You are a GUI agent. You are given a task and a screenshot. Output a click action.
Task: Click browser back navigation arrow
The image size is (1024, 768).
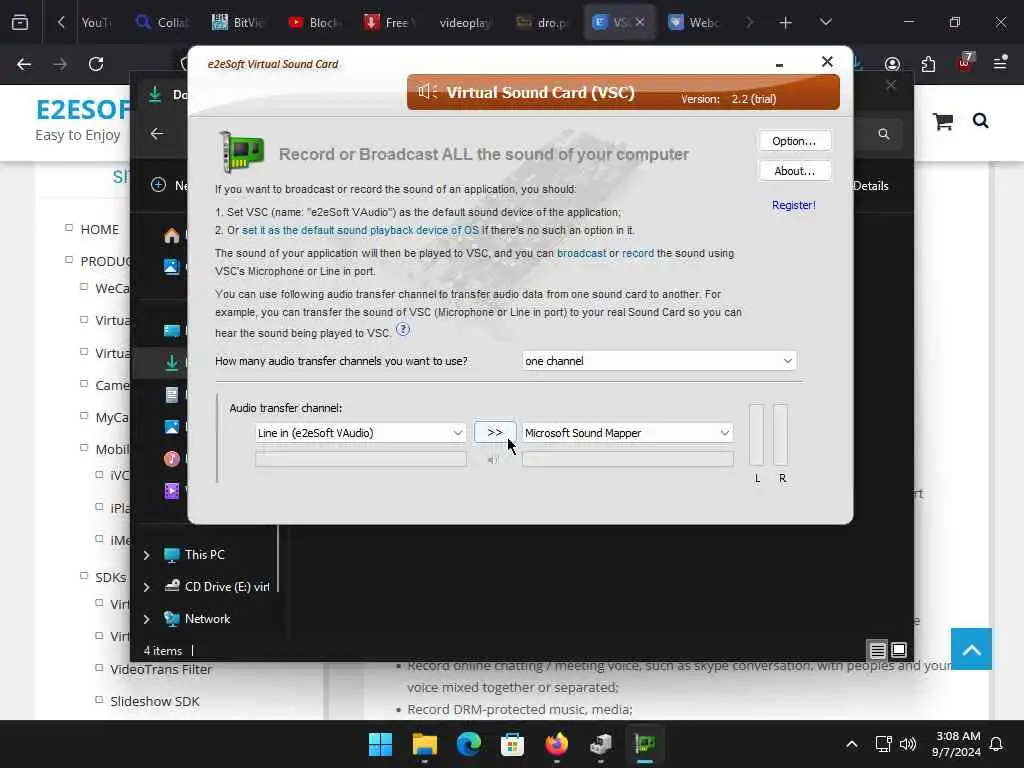tap(24, 64)
